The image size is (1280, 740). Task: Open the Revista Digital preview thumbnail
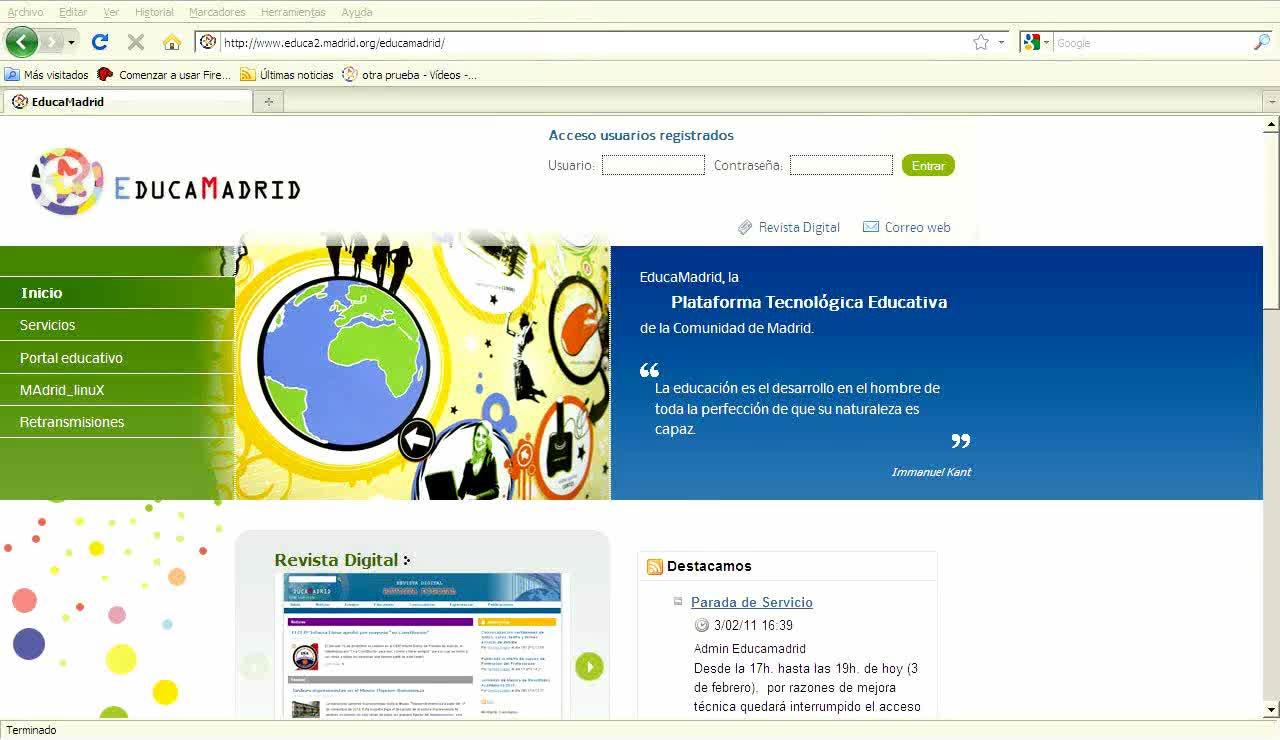click(422, 645)
